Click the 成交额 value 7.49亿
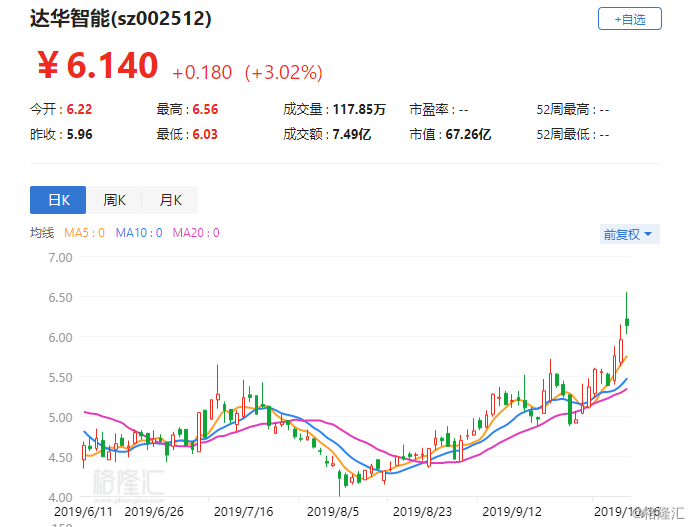 point(352,134)
